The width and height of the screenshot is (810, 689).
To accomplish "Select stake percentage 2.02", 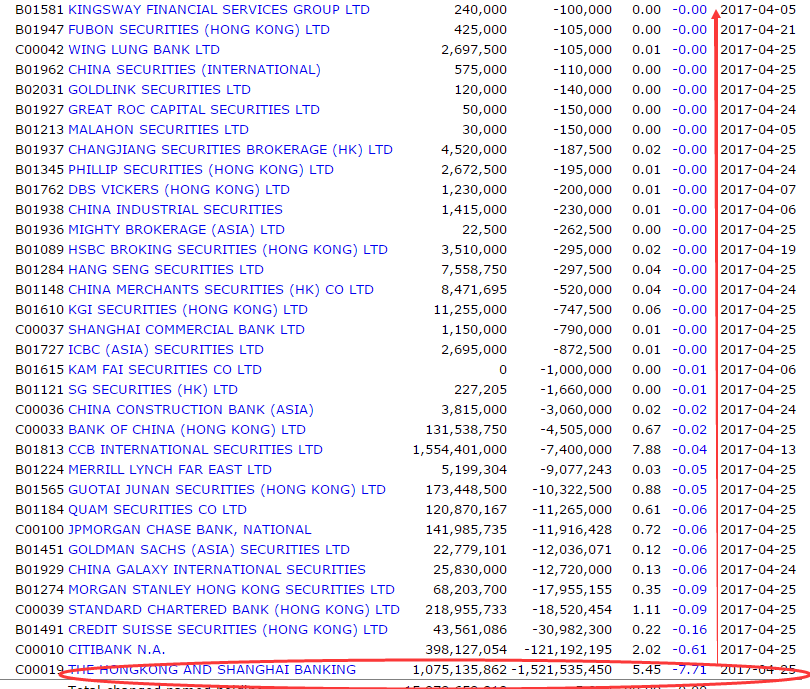I will (646, 650).
